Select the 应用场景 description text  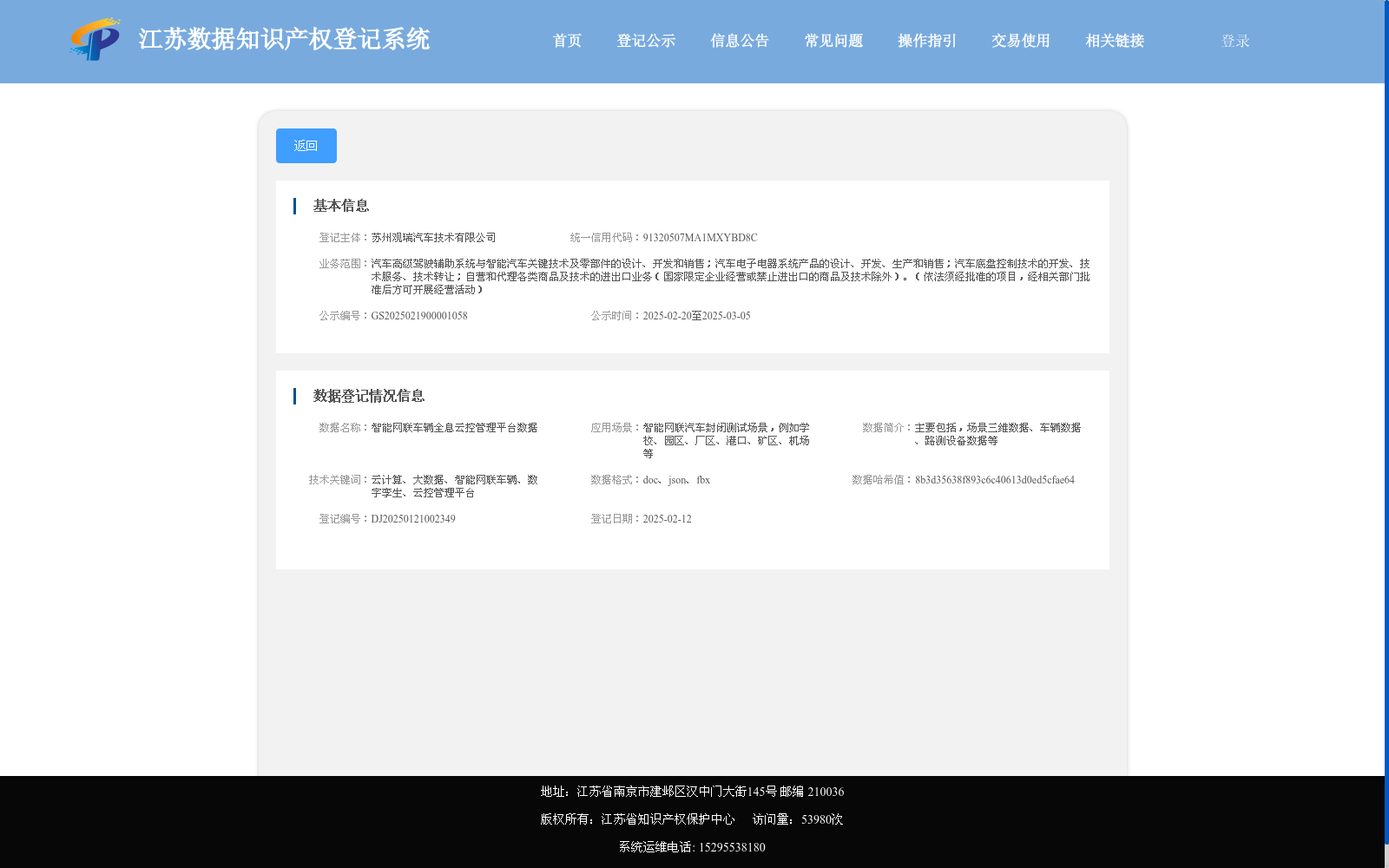click(x=727, y=441)
